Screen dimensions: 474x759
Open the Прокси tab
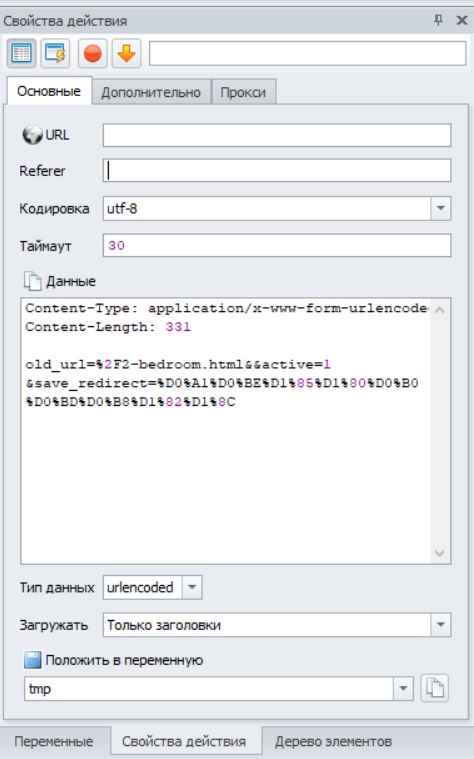(244, 92)
